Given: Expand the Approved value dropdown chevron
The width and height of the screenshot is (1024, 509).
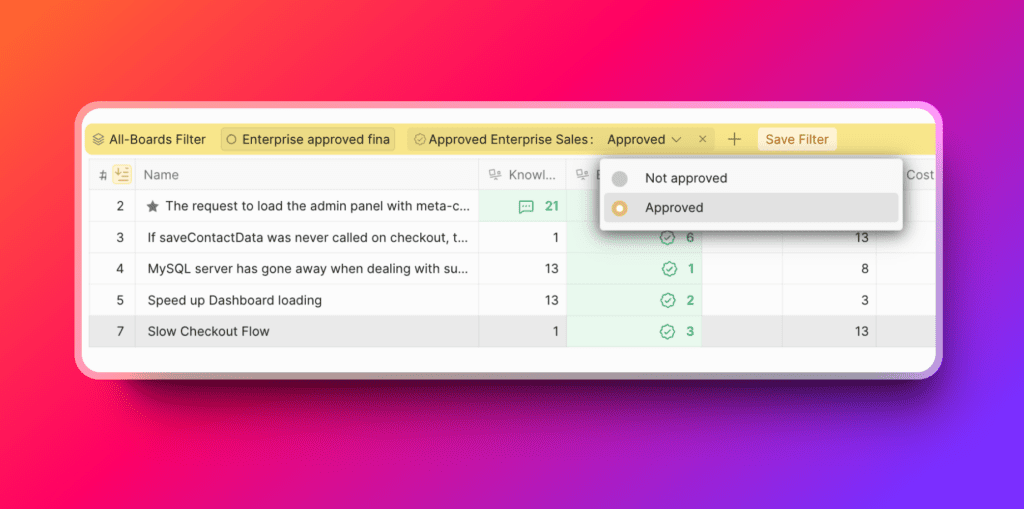Looking at the screenshot, I should click(x=677, y=140).
